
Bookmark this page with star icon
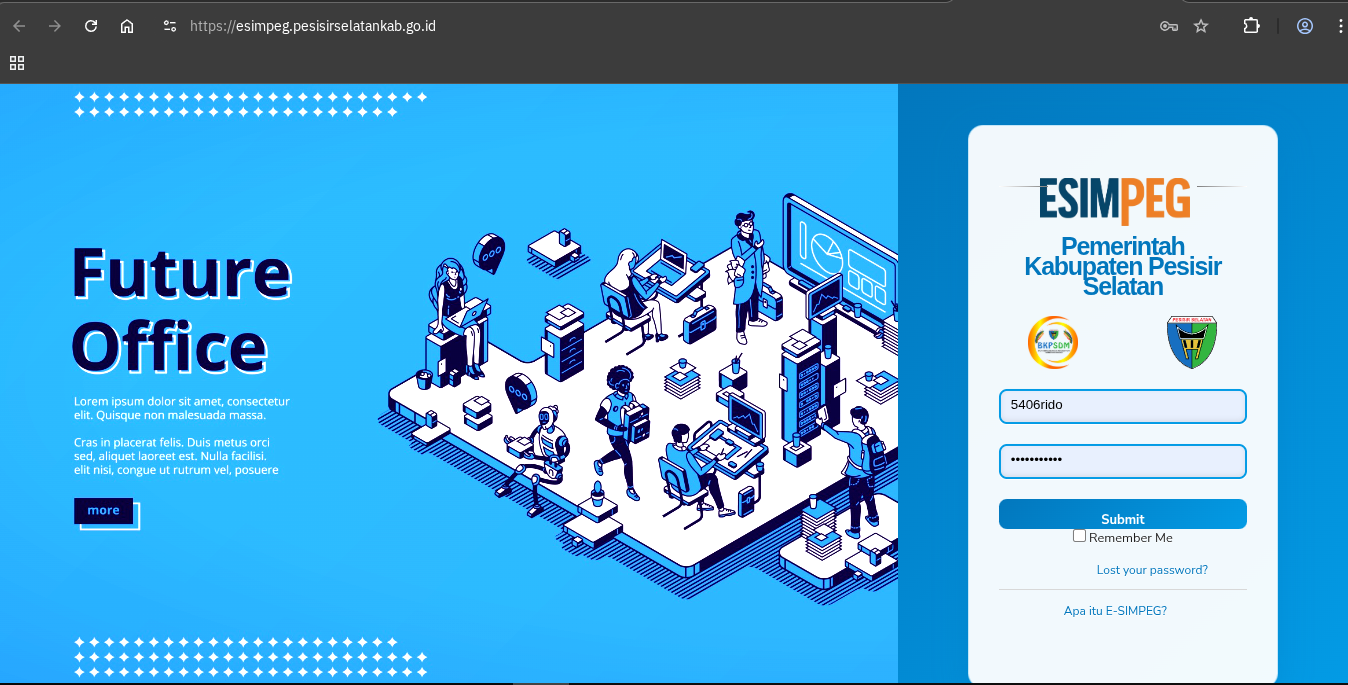pos(1201,26)
